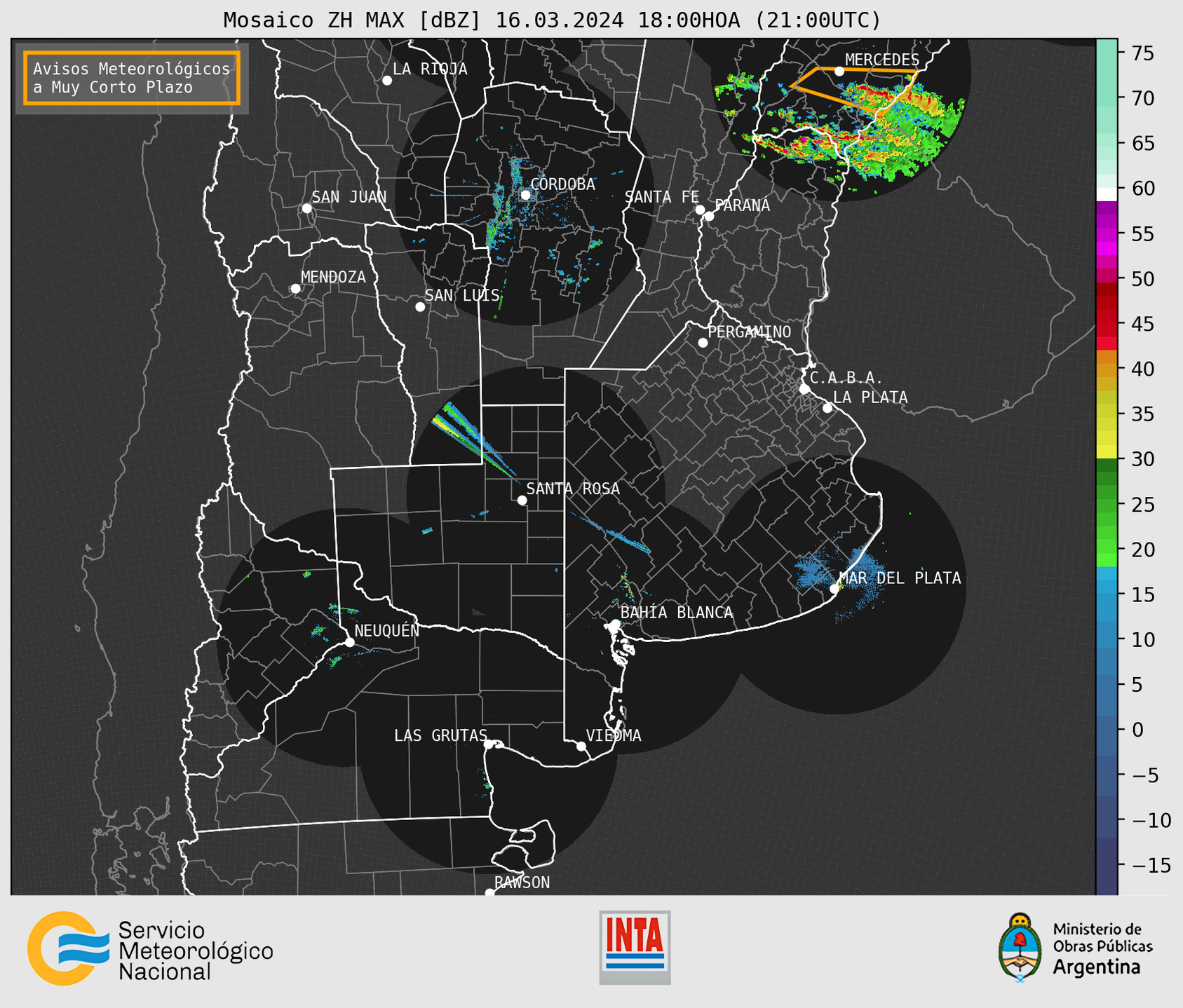This screenshot has height=1008, width=1183.
Task: Click the Mercedes city marker dot
Action: click(x=839, y=71)
